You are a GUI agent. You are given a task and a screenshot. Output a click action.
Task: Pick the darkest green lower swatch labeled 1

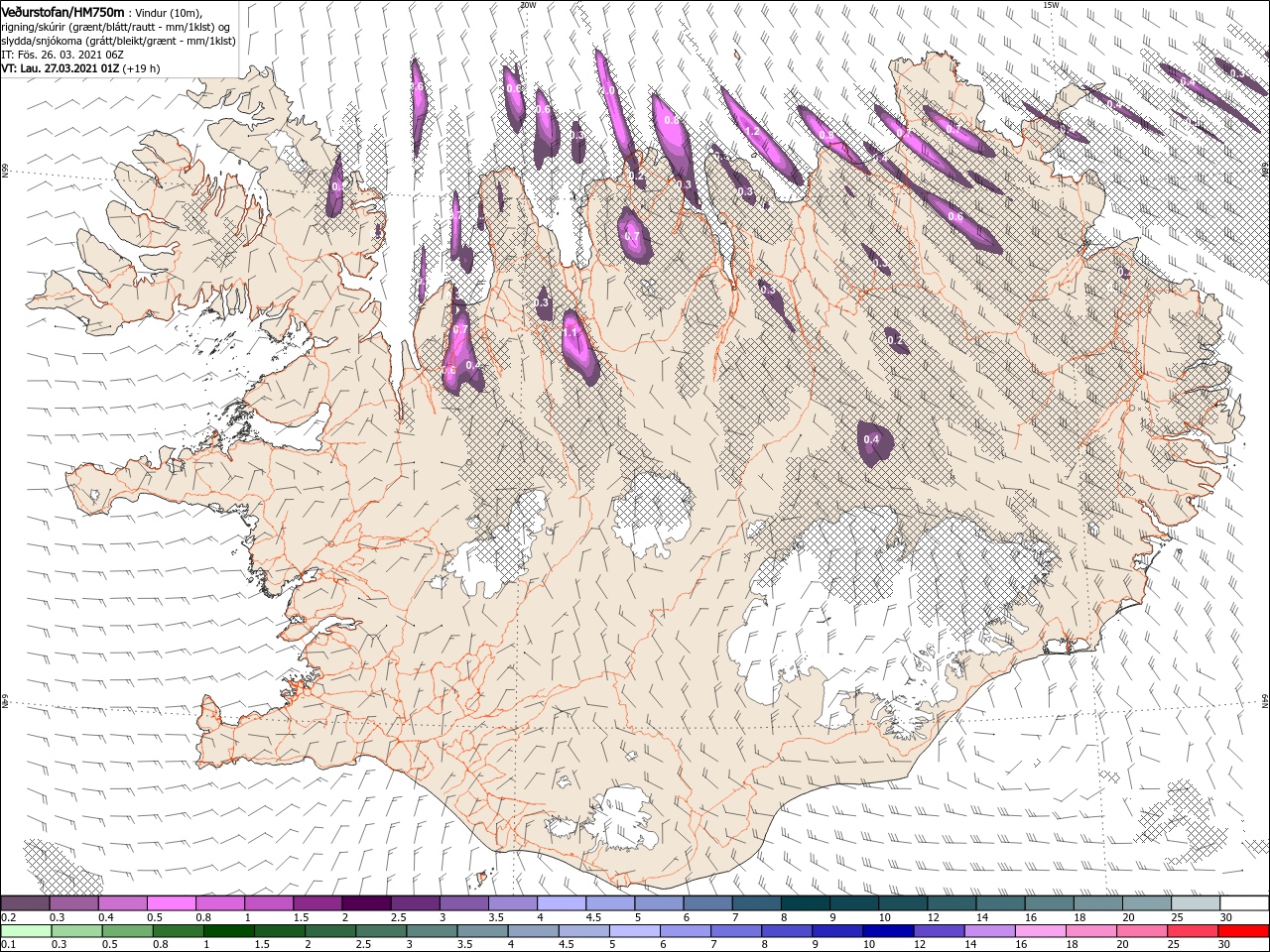(229, 931)
